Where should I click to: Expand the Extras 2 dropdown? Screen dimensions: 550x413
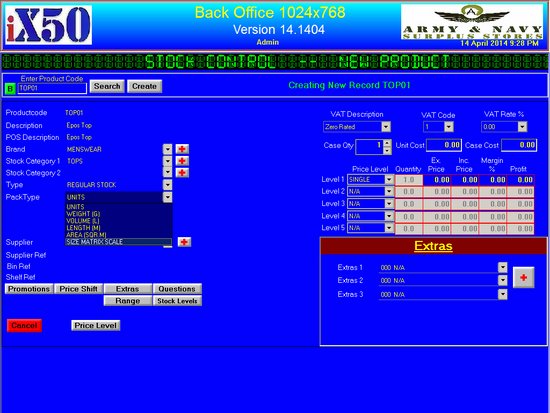(x=503, y=280)
